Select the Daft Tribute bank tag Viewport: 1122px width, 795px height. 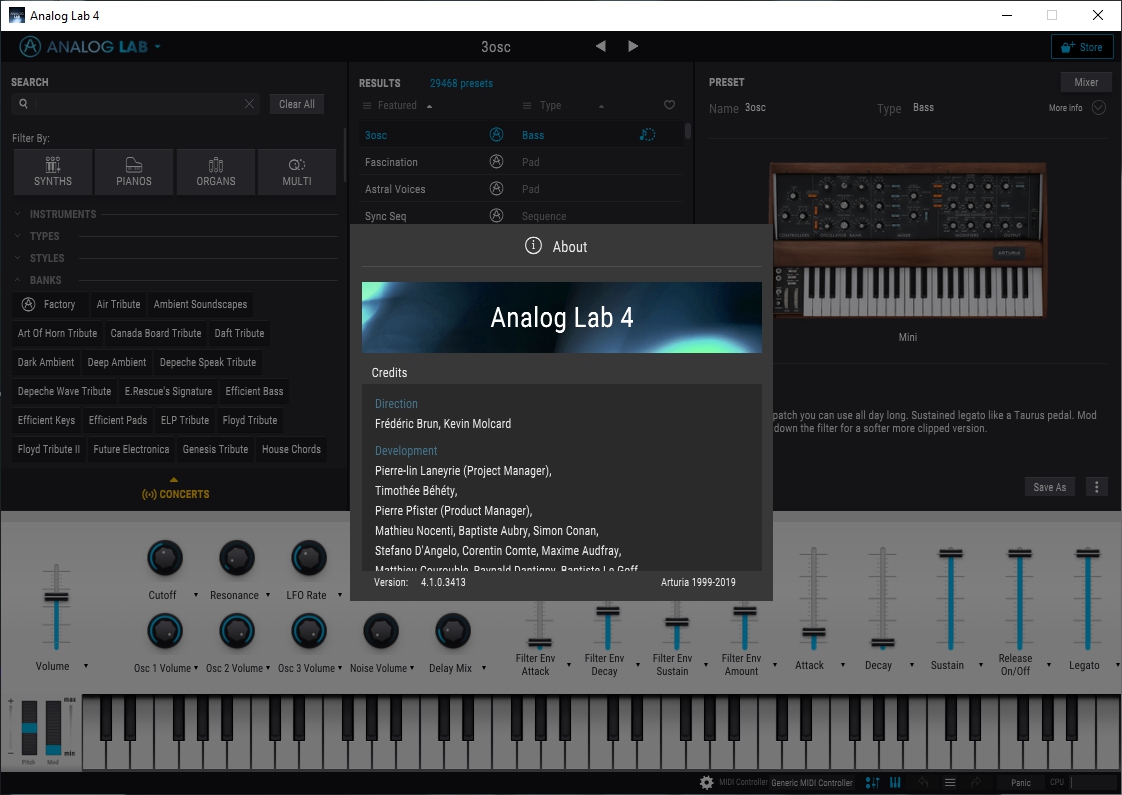(x=239, y=333)
